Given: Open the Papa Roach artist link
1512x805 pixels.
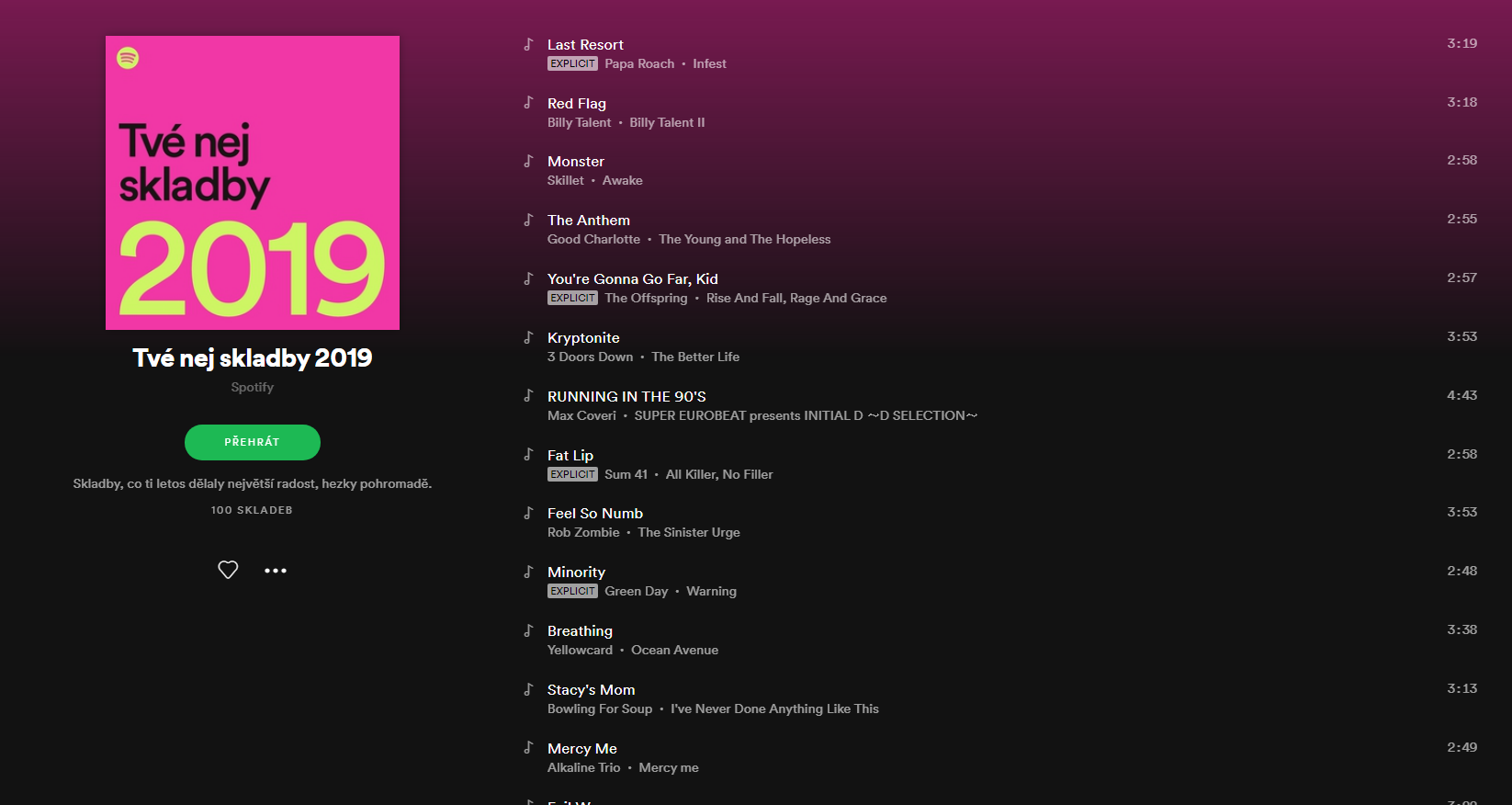Looking at the screenshot, I should click(x=639, y=63).
